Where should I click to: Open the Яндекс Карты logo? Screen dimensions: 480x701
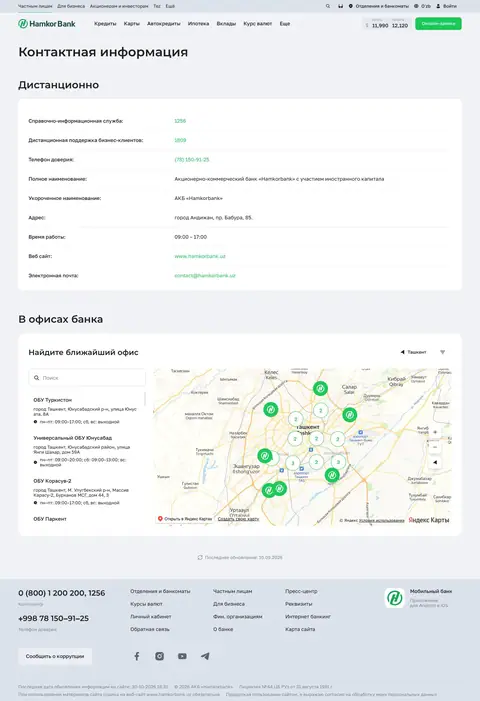pyautogui.click(x=429, y=520)
